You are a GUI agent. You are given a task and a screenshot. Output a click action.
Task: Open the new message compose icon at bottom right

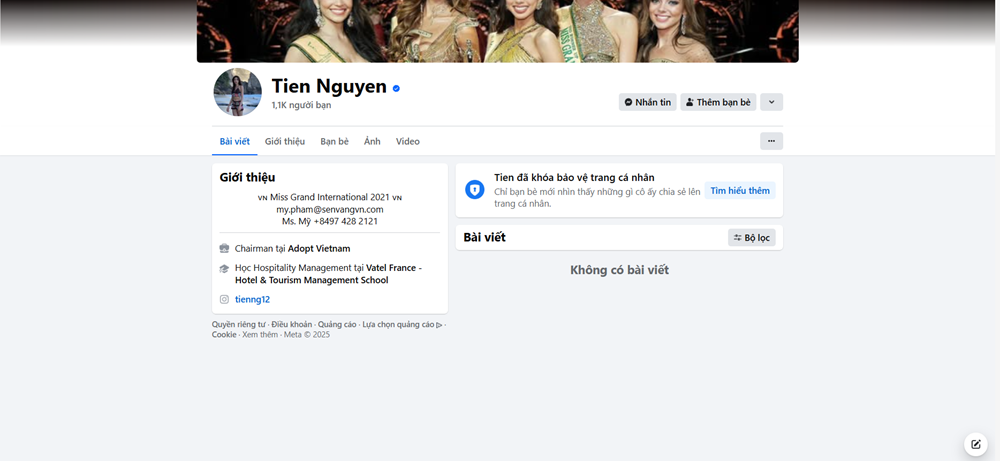[975, 445]
